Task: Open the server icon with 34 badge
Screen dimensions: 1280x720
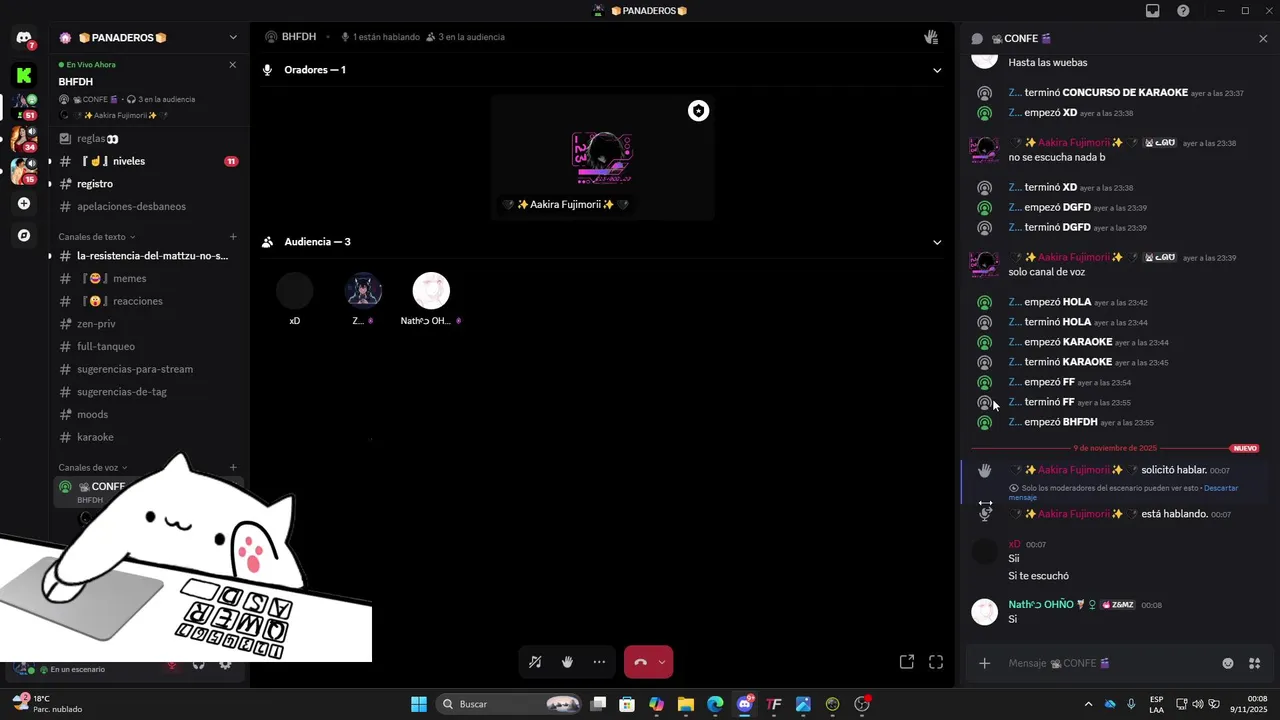Action: (24, 138)
